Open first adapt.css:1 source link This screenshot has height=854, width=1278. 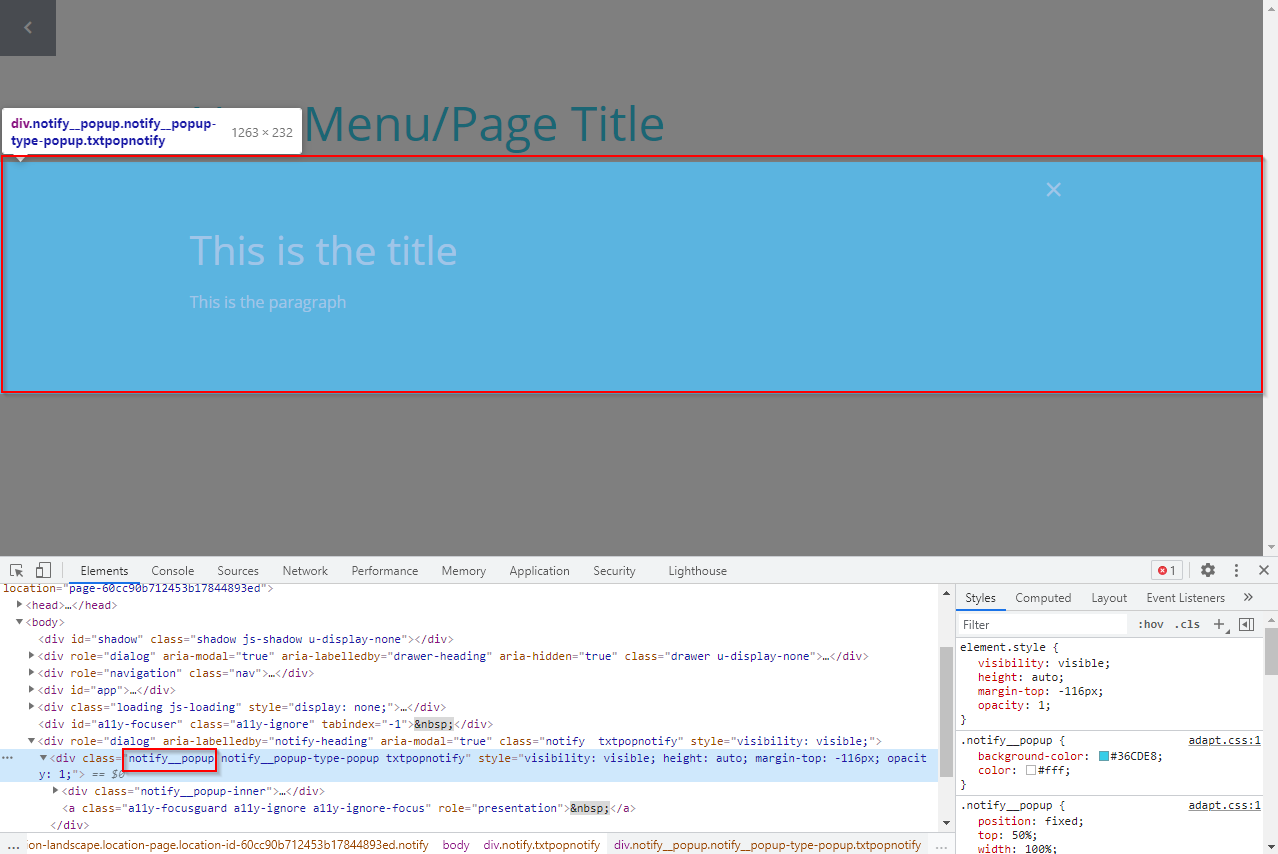[x=1225, y=741]
